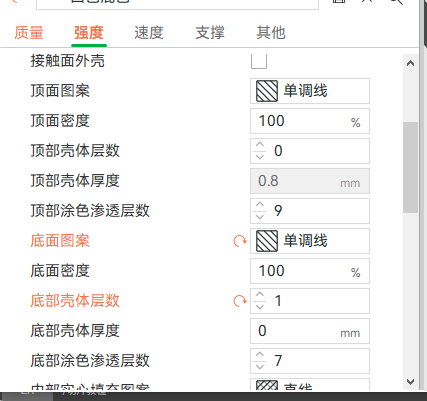The height and width of the screenshot is (401, 427).
Task: Decrease 顶部壳体层数 with down arrow
Action: [x=260, y=157]
